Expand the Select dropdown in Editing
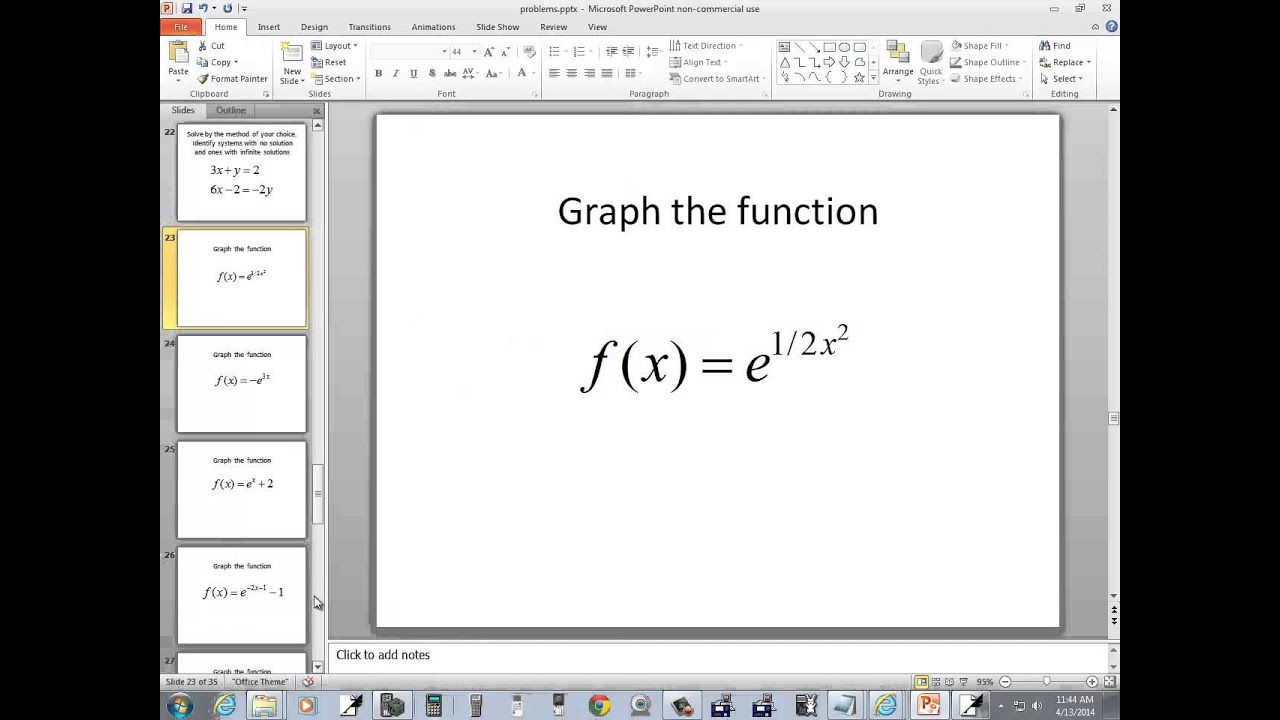1280x720 pixels. [x=1062, y=79]
